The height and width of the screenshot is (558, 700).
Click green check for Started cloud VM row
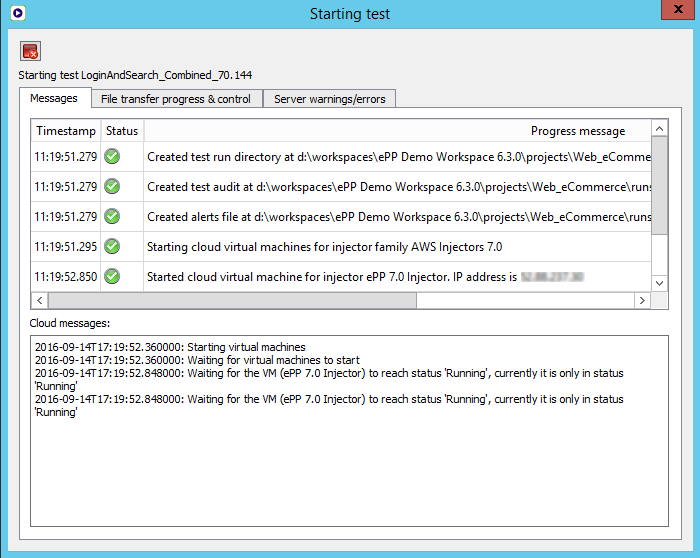(x=112, y=276)
